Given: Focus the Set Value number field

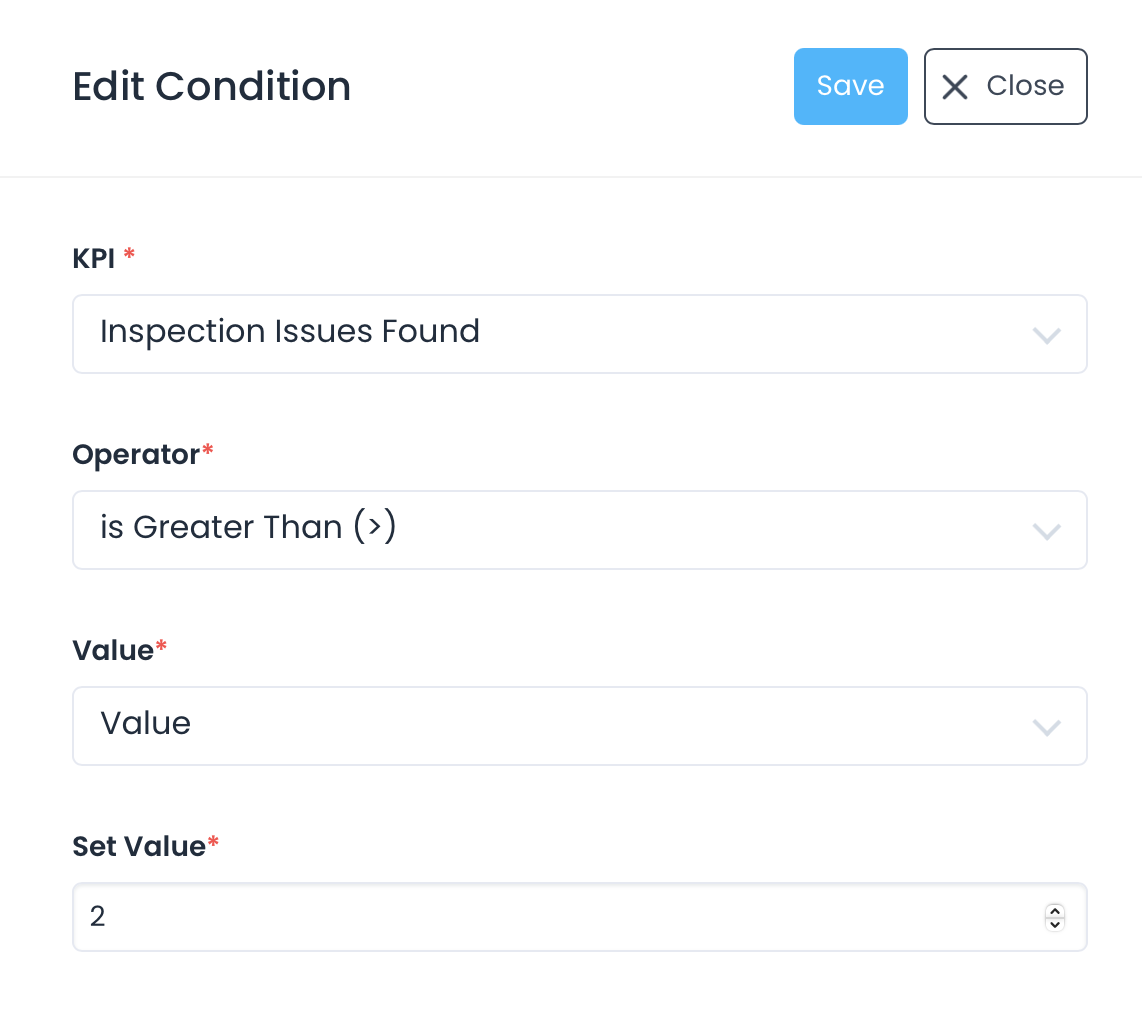Looking at the screenshot, I should coord(560,917).
